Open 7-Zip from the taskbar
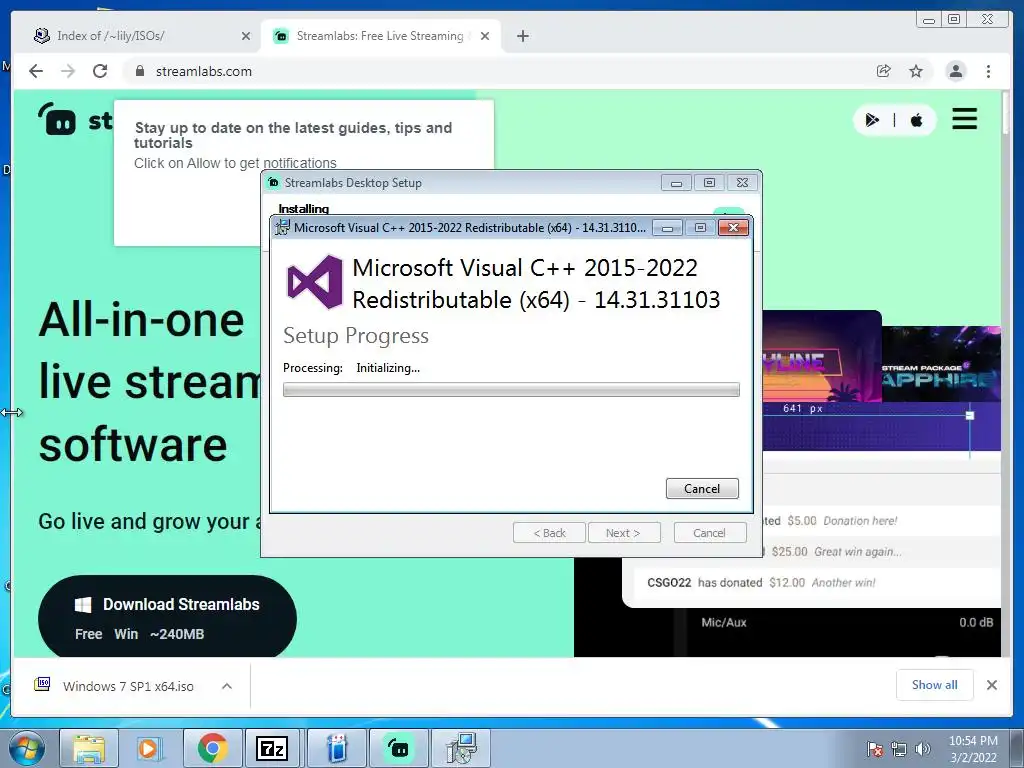The image size is (1024, 768). (272, 749)
